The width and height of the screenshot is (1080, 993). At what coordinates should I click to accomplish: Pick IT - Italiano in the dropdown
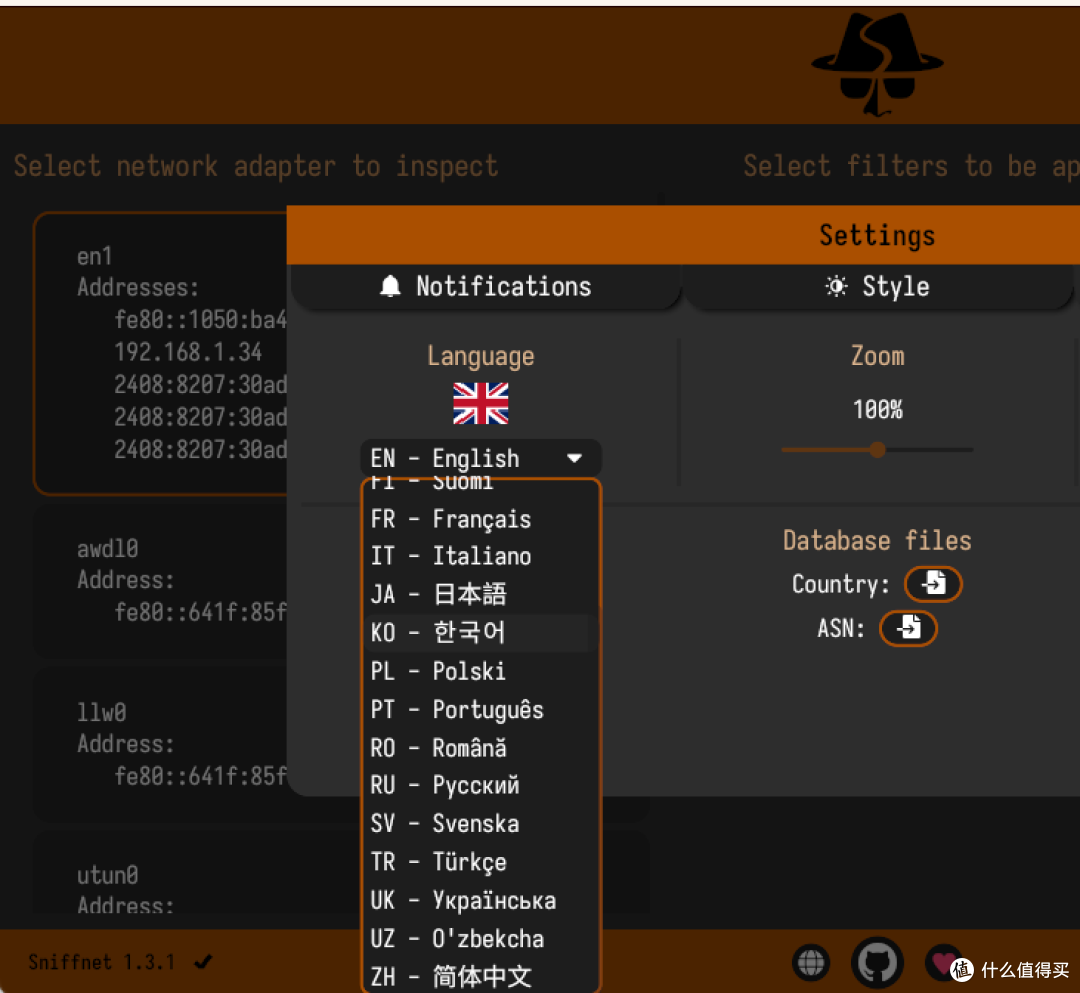[481, 556]
